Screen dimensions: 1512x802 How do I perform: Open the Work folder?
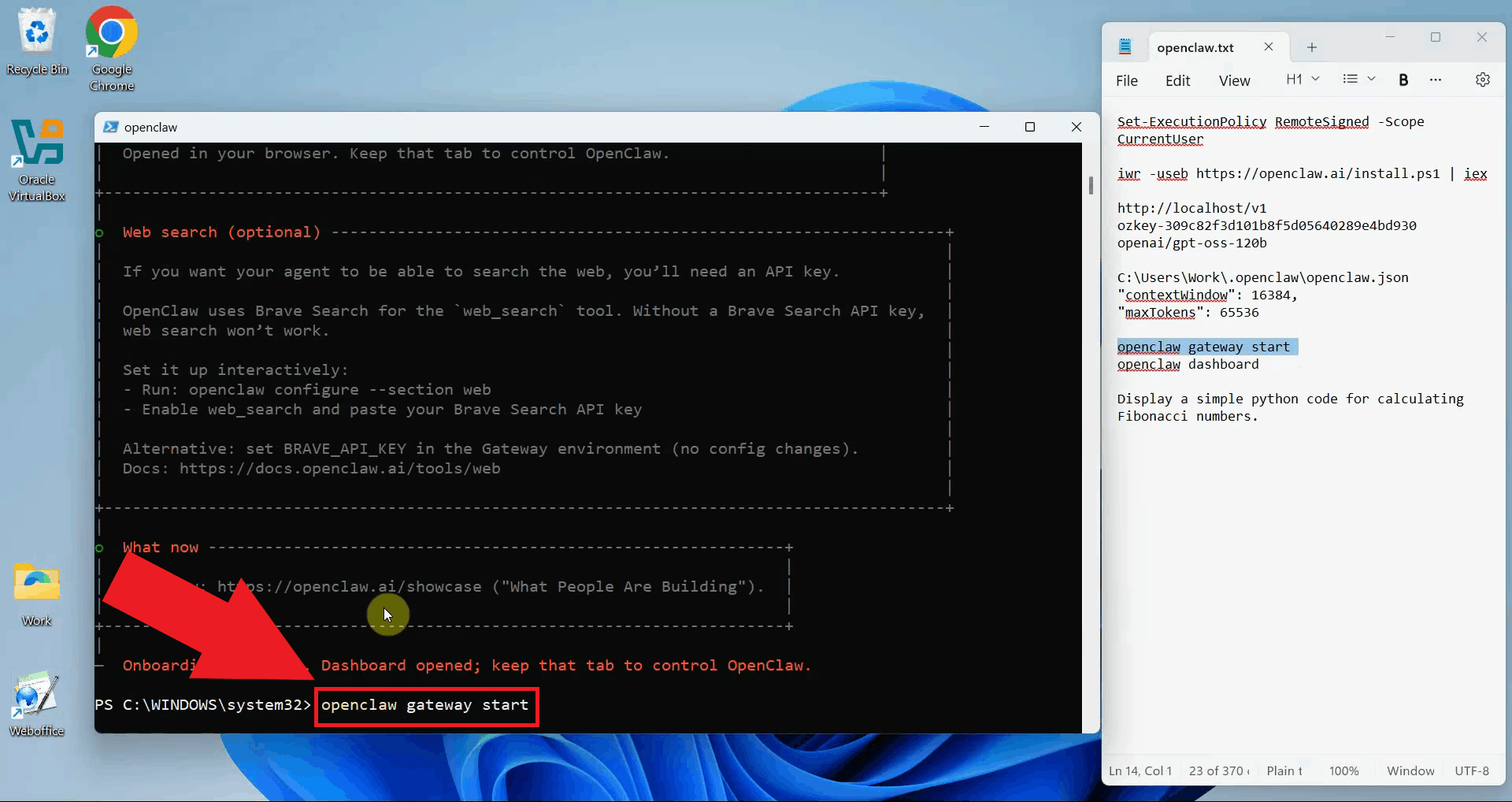tap(35, 583)
